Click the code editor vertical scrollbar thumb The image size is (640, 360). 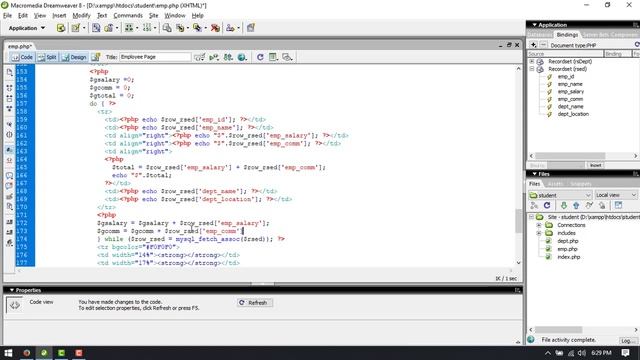click(x=518, y=220)
